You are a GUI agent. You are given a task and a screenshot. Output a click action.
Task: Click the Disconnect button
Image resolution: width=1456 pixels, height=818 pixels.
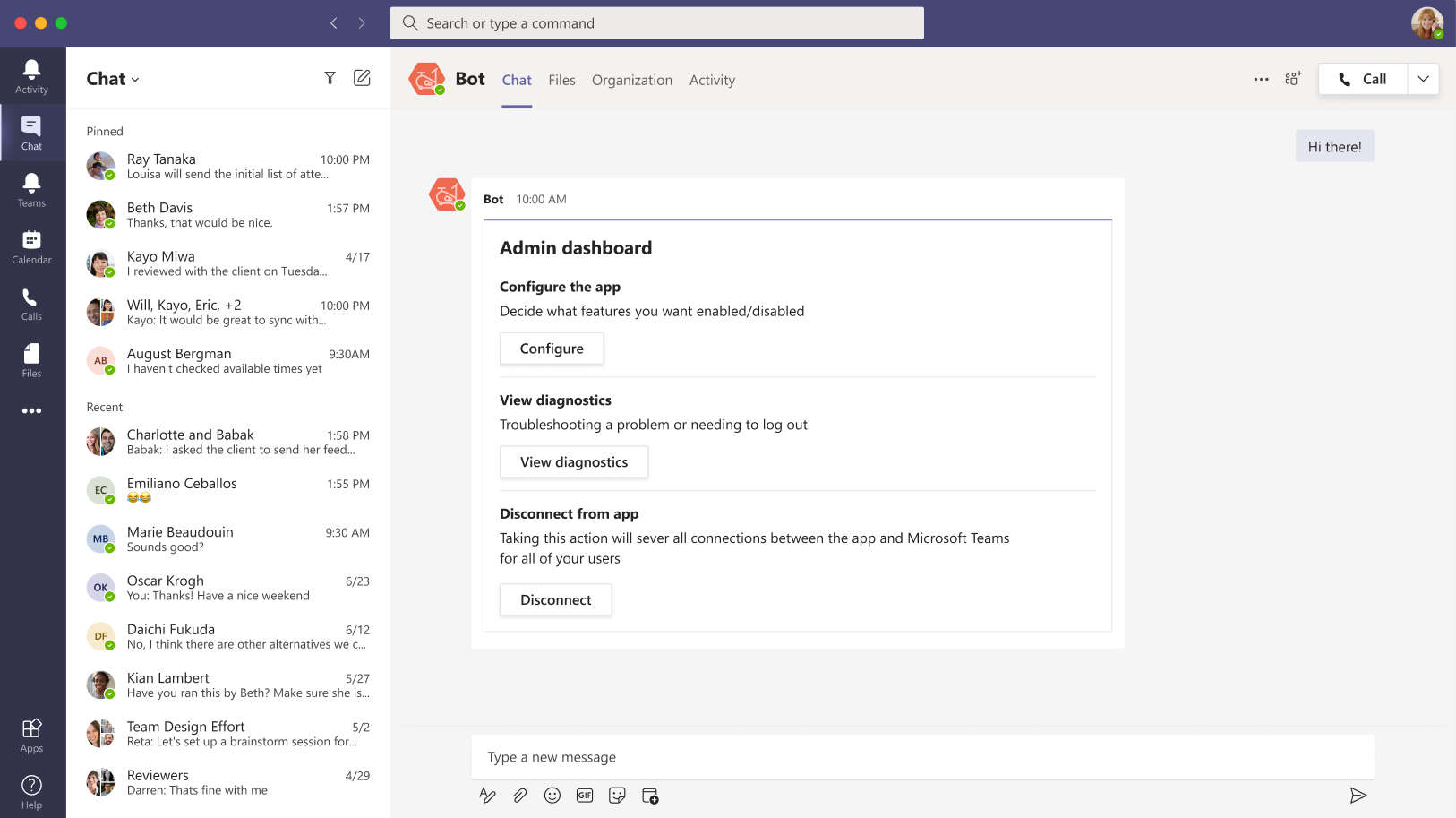[x=555, y=599]
